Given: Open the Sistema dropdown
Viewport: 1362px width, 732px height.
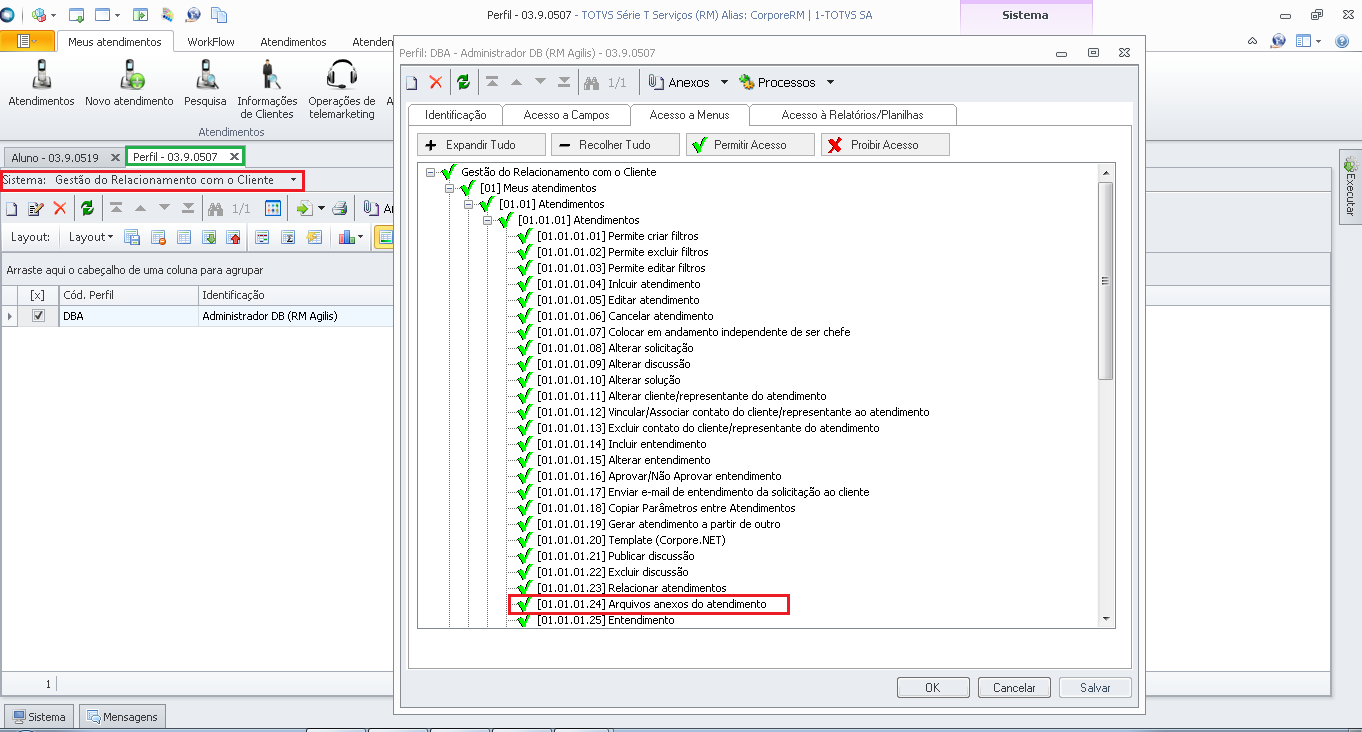Looking at the screenshot, I should click(293, 180).
